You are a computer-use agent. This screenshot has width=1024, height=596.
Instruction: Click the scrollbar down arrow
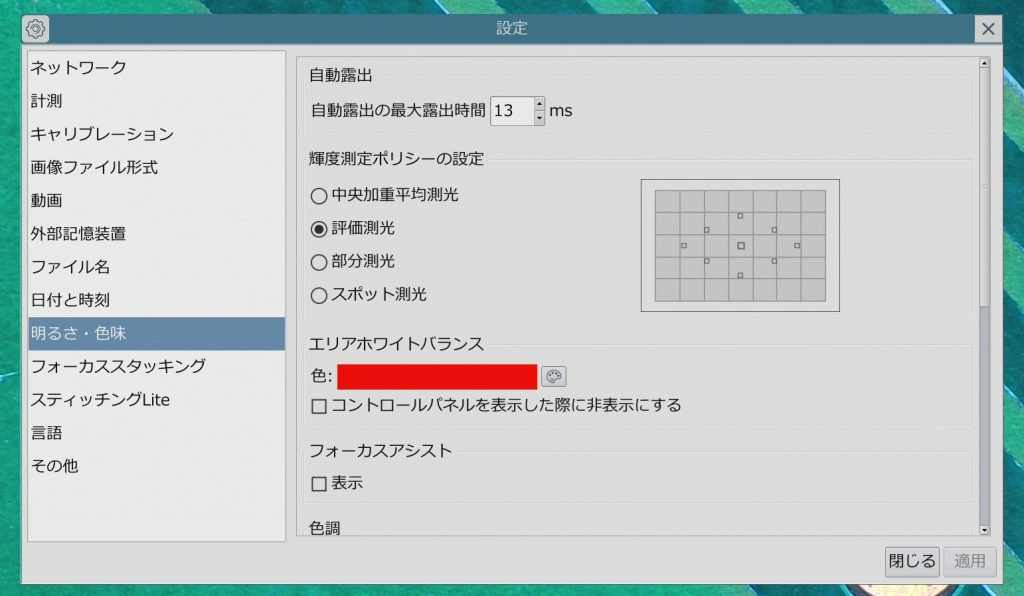pyautogui.click(x=984, y=529)
